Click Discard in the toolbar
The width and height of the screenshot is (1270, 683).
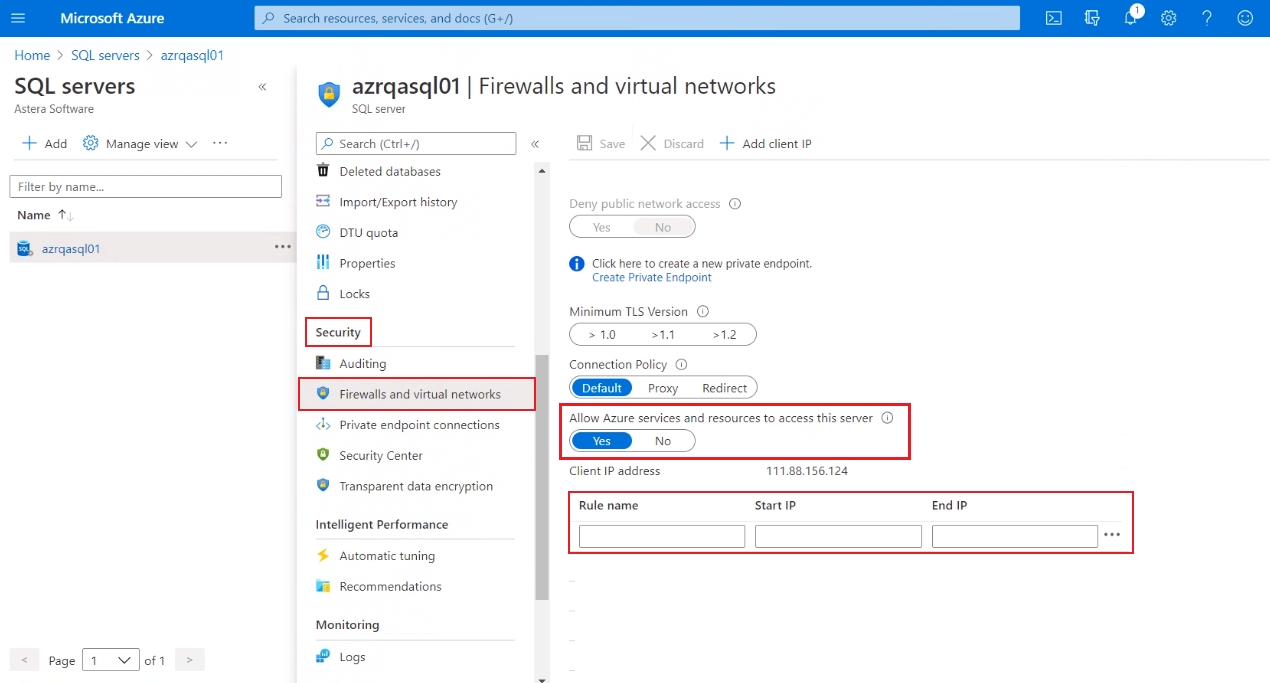(672, 144)
